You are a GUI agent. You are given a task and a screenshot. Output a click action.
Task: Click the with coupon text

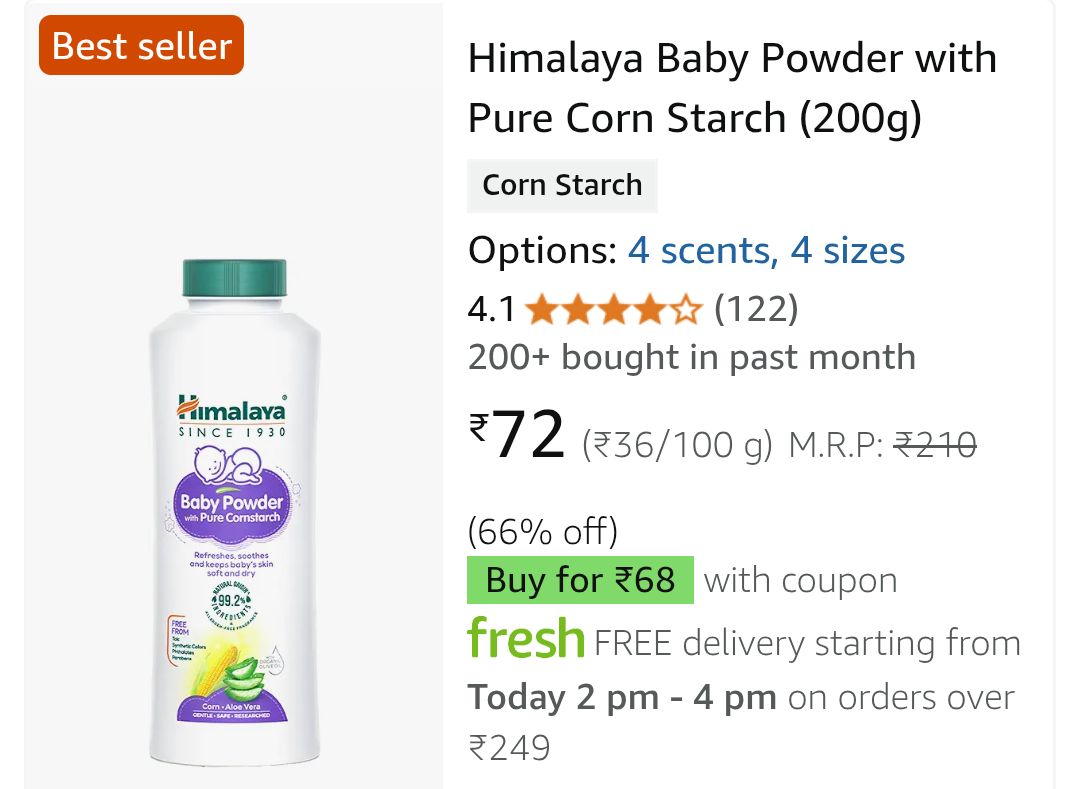coord(801,581)
